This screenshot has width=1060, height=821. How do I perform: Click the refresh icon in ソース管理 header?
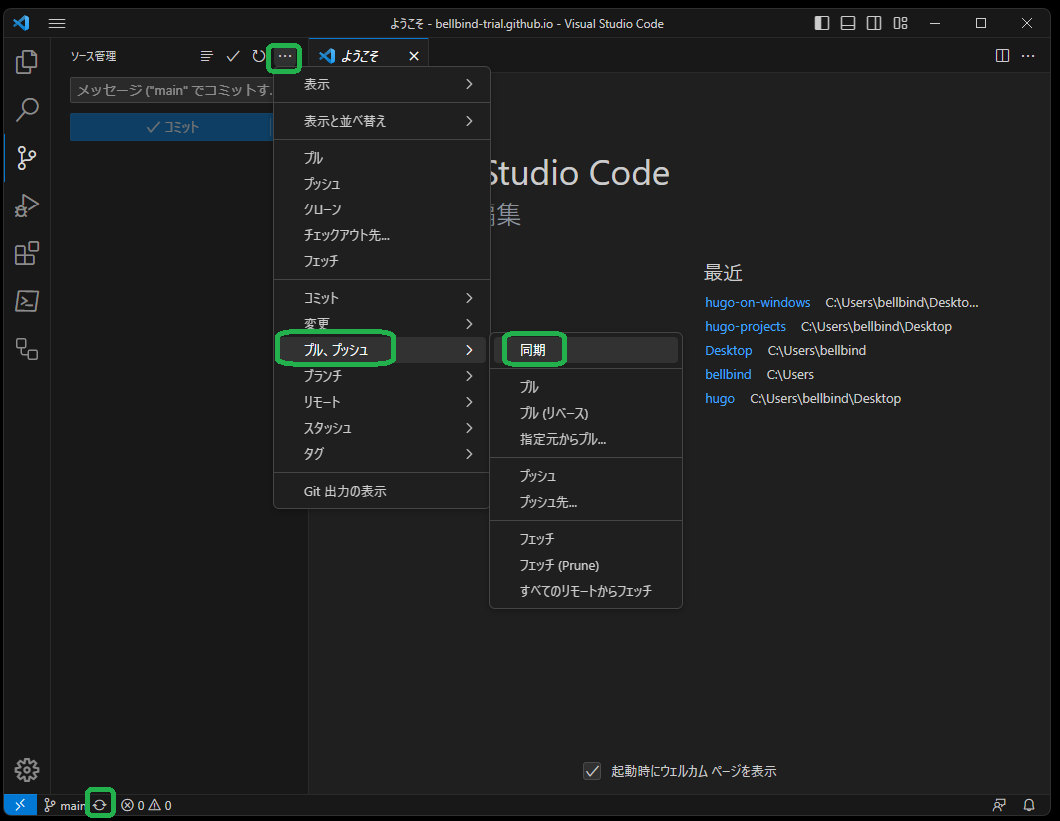pyautogui.click(x=258, y=56)
